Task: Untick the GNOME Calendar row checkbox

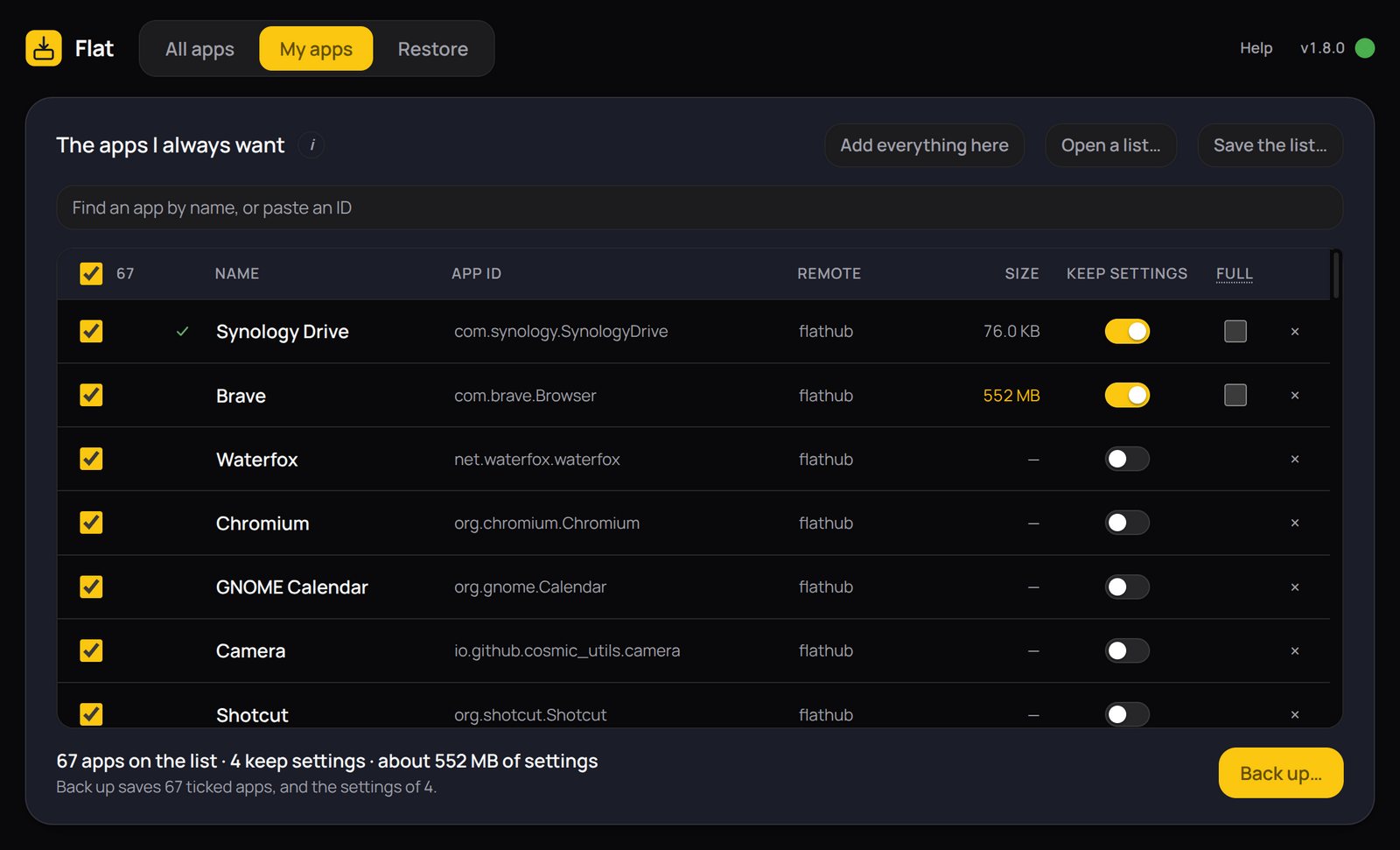Action: [91, 587]
